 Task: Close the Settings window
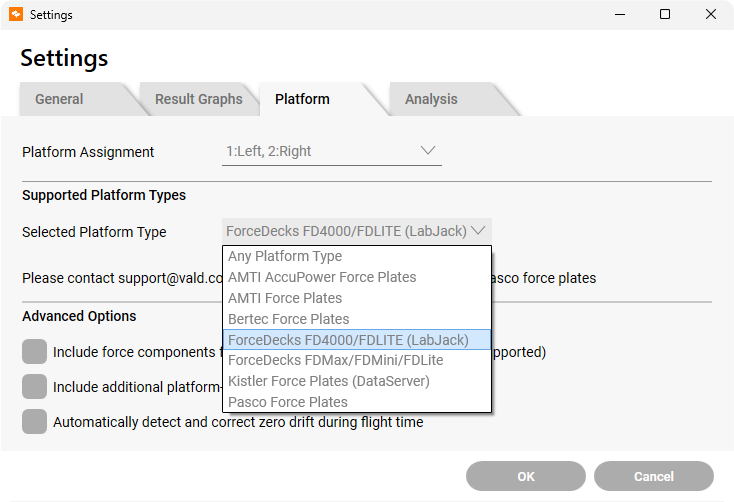click(711, 15)
